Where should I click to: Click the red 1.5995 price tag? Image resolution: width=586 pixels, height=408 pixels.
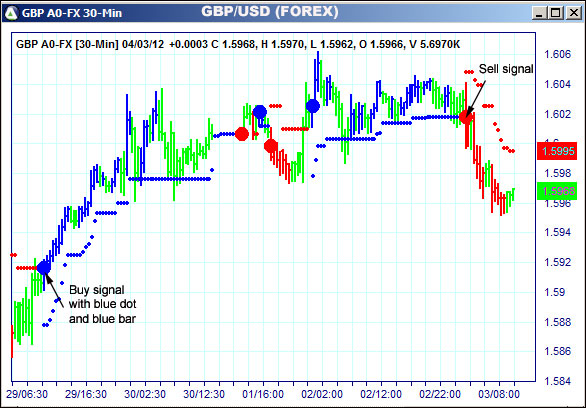pyautogui.click(x=557, y=151)
